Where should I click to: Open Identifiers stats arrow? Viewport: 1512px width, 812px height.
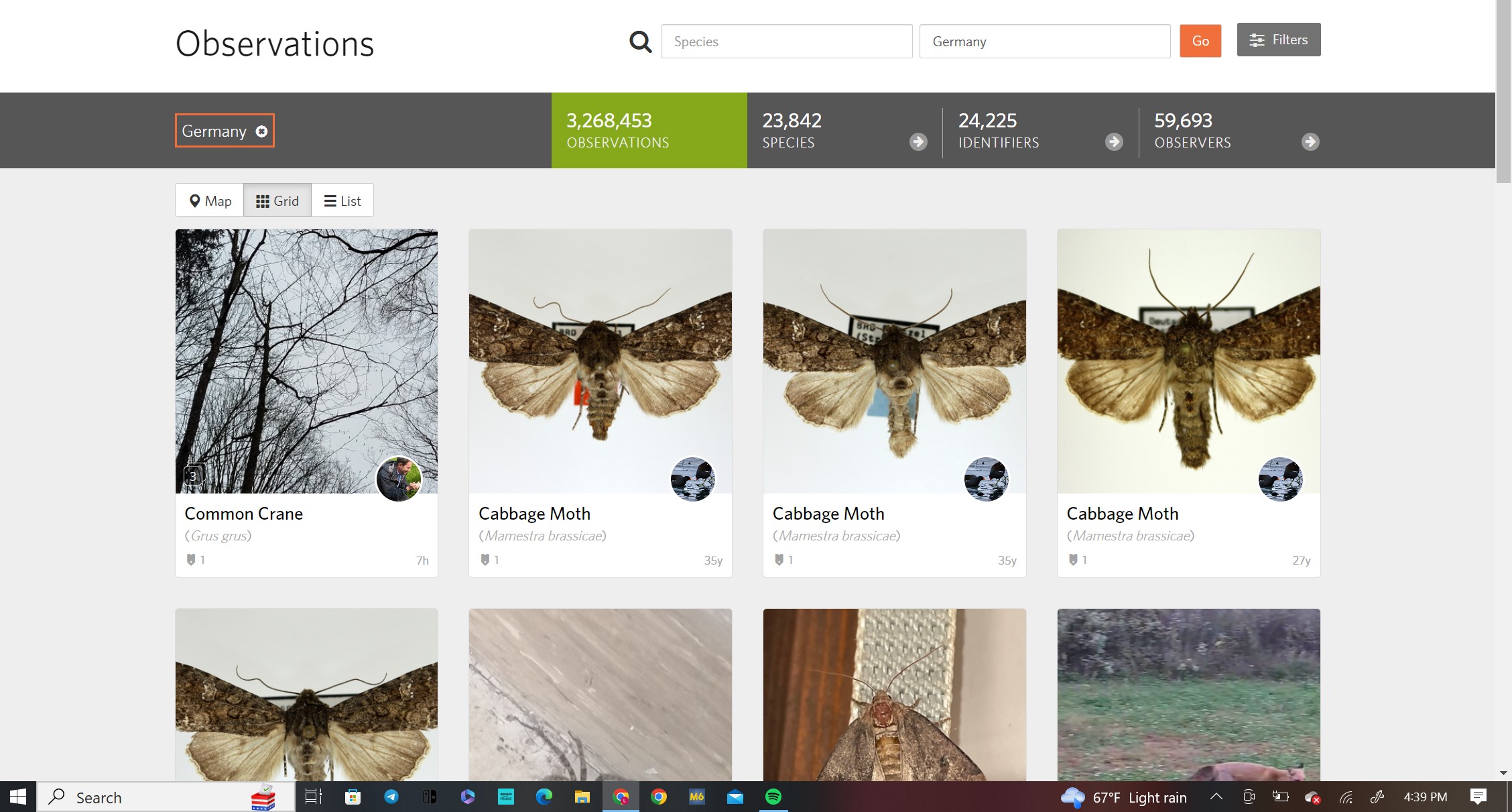[x=1114, y=141]
